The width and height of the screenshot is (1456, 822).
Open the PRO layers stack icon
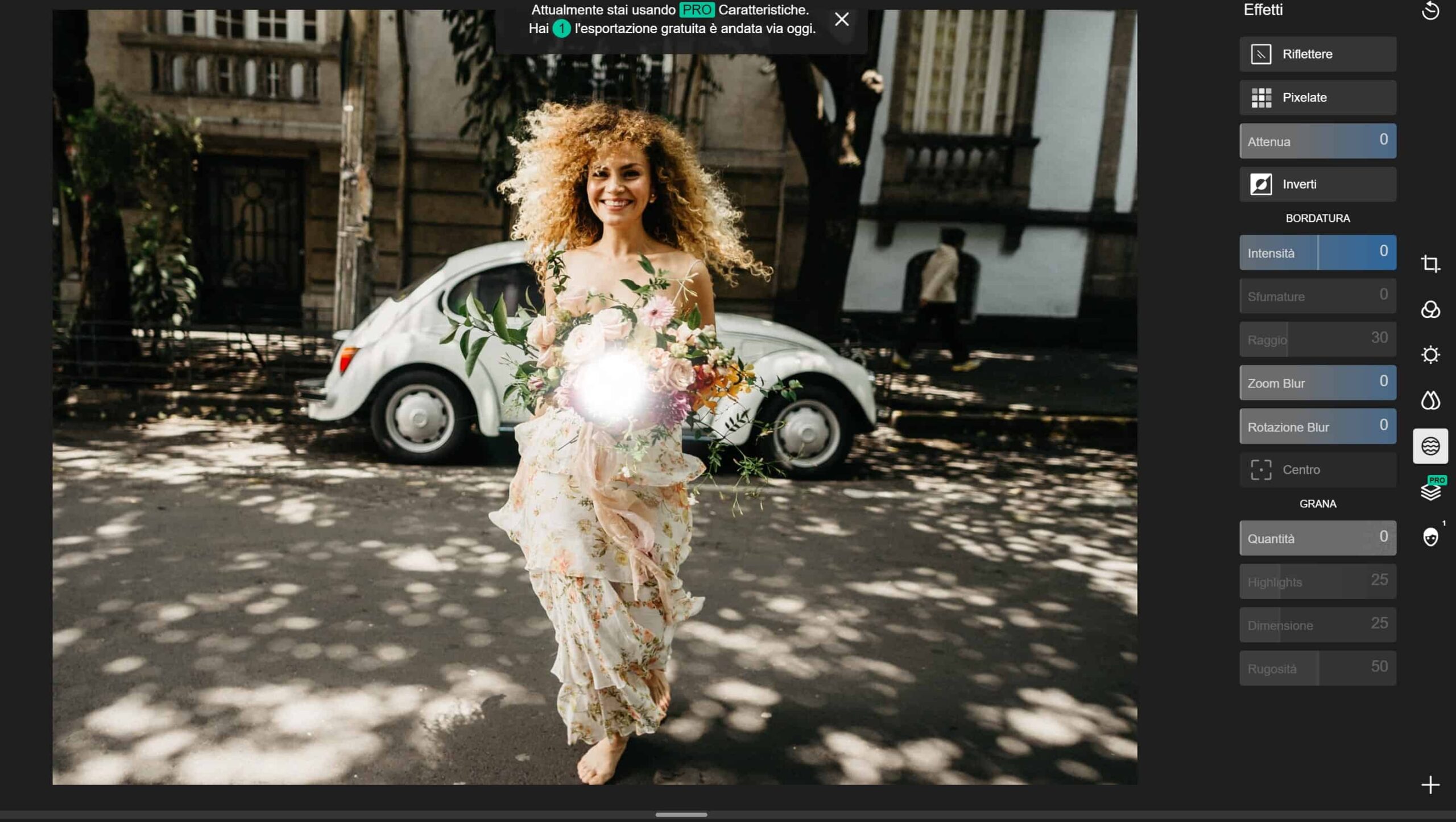(1431, 490)
